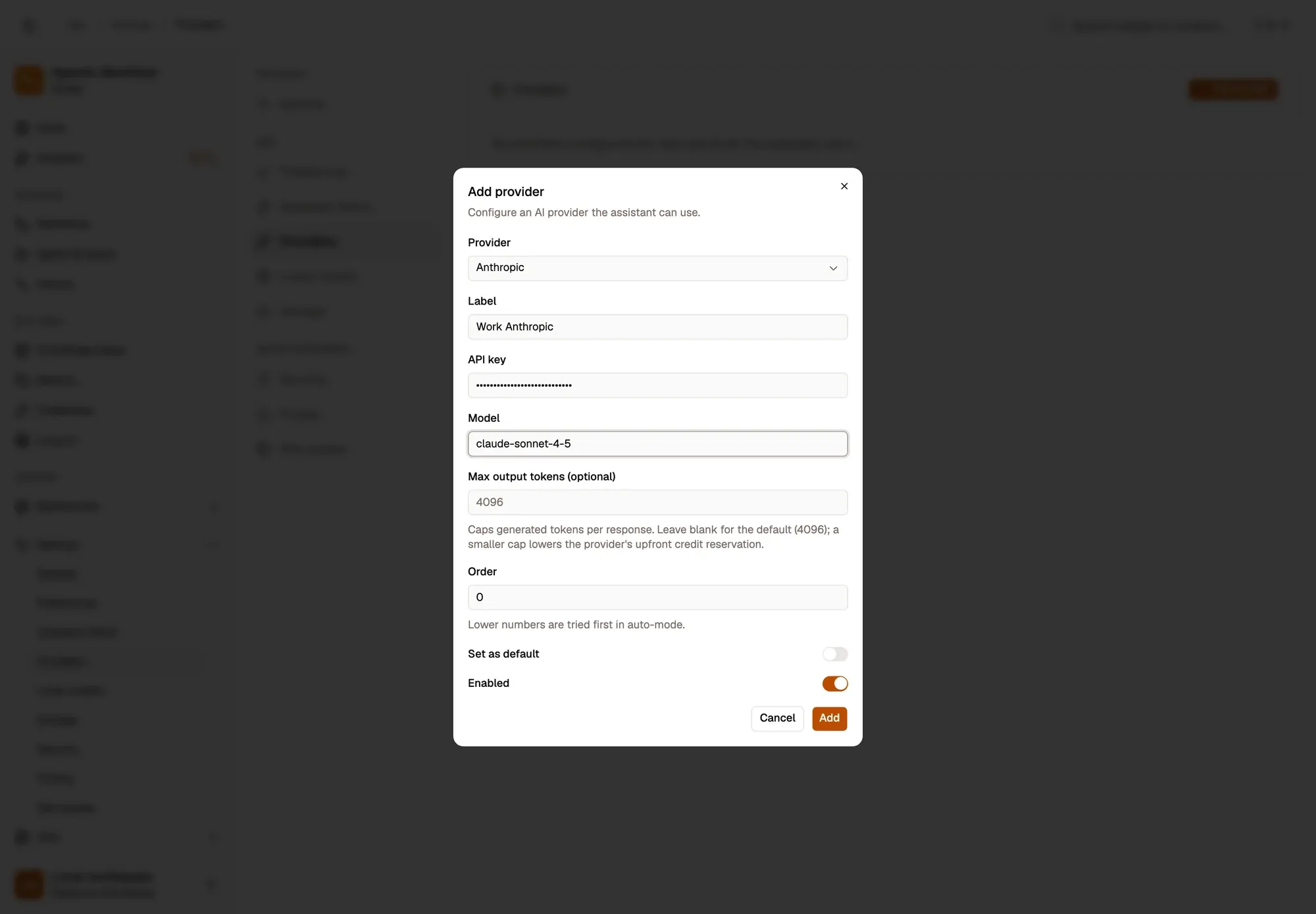
Task: Click the 'Caps generated tokens per response' help text
Action: [x=653, y=537]
